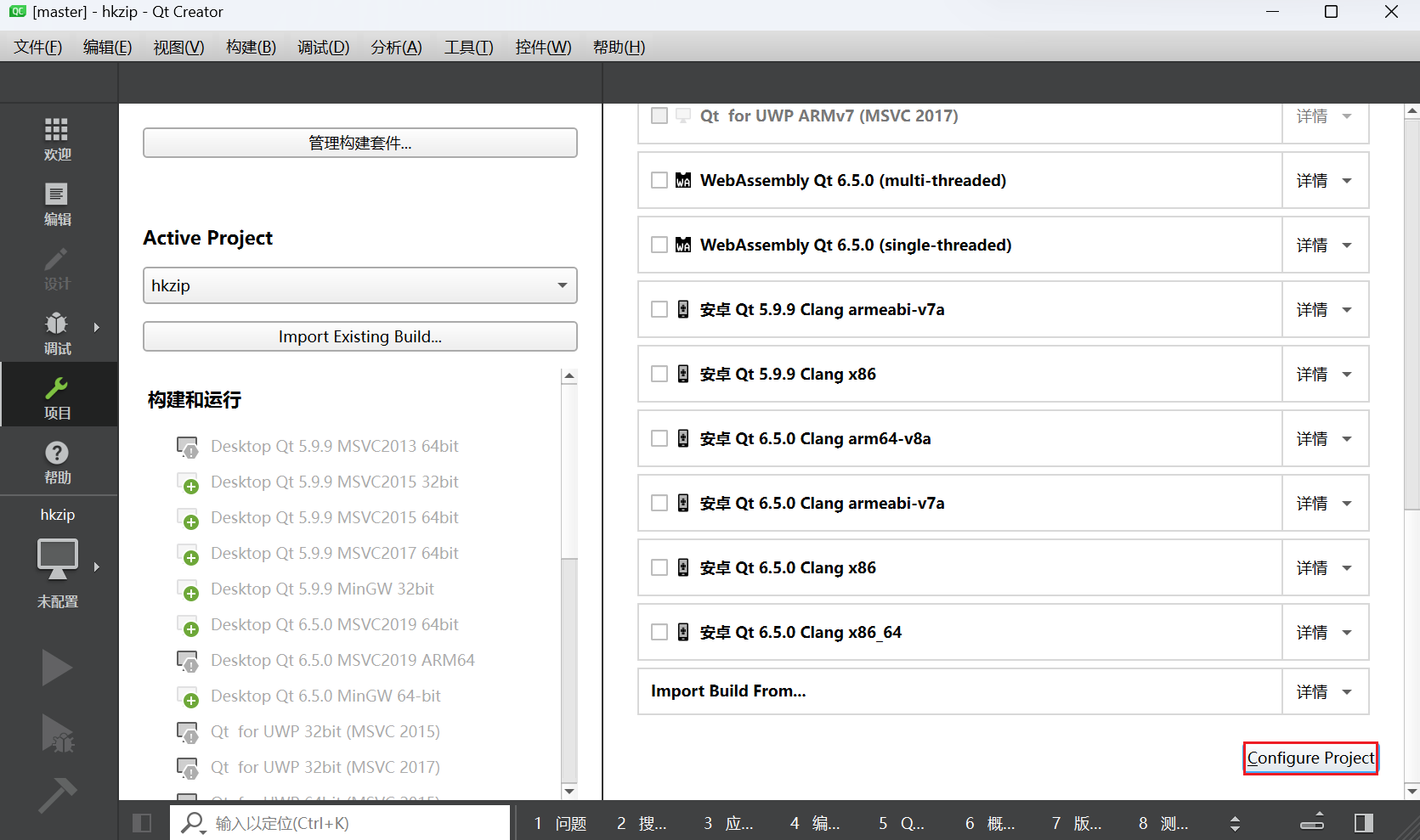The width and height of the screenshot is (1420, 840).
Task: Click WebAssembly icon of multi-threaded kit
Action: pos(683,180)
